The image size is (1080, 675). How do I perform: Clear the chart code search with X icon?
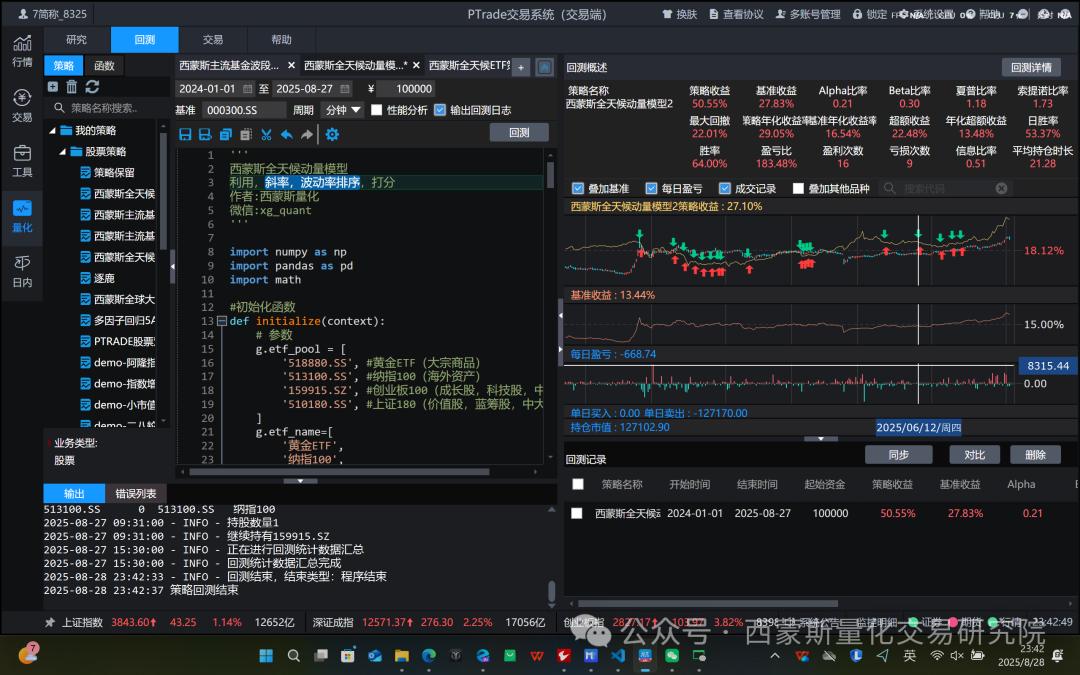1001,188
